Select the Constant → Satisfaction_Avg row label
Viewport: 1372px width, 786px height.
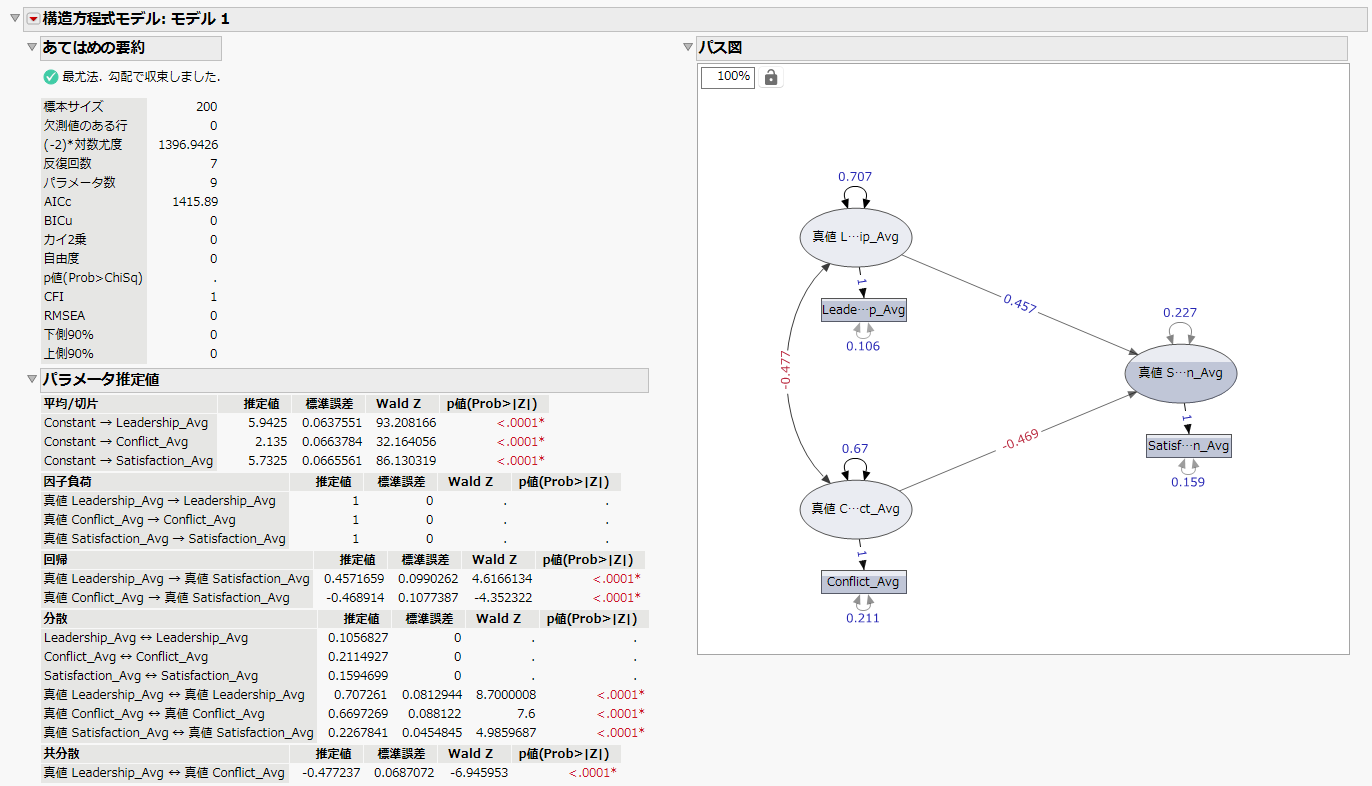coord(128,461)
